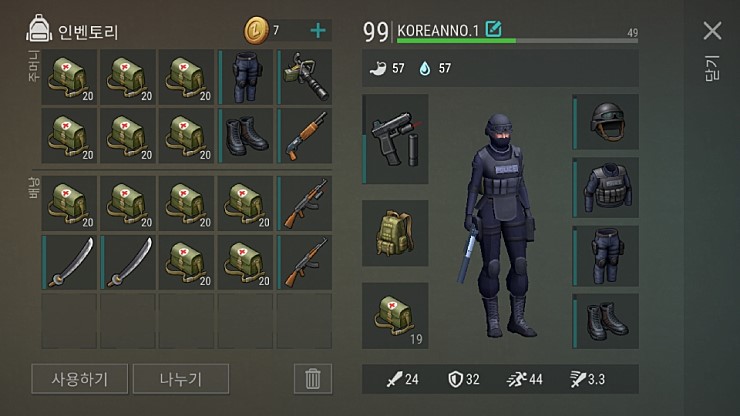Click the plus icon to add coins

click(x=318, y=31)
